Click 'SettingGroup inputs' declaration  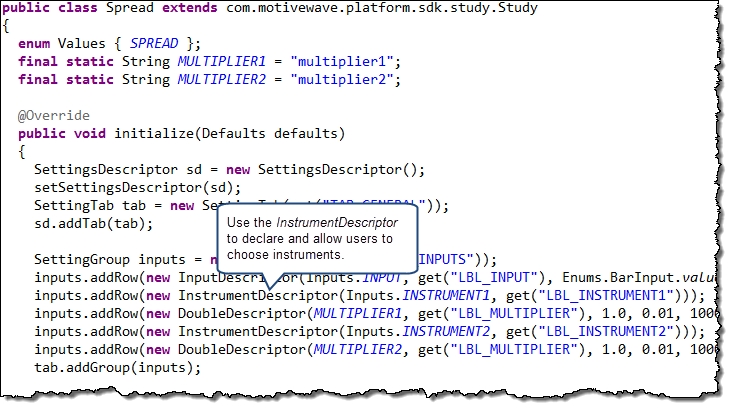(110, 260)
